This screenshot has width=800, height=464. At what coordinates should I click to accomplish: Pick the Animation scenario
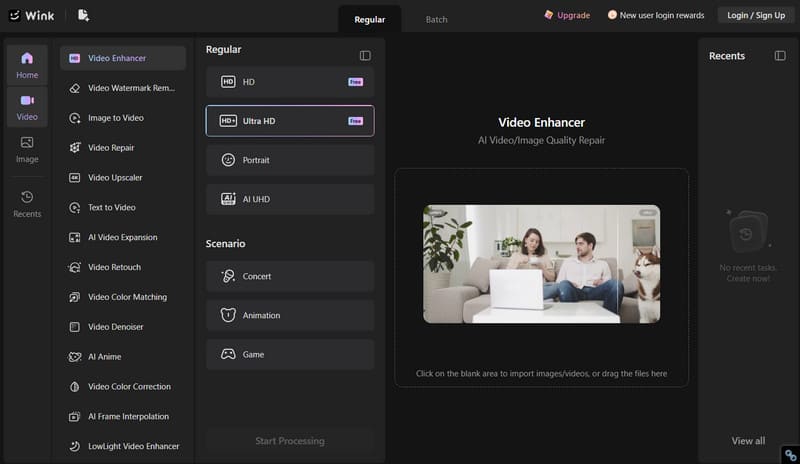point(290,315)
